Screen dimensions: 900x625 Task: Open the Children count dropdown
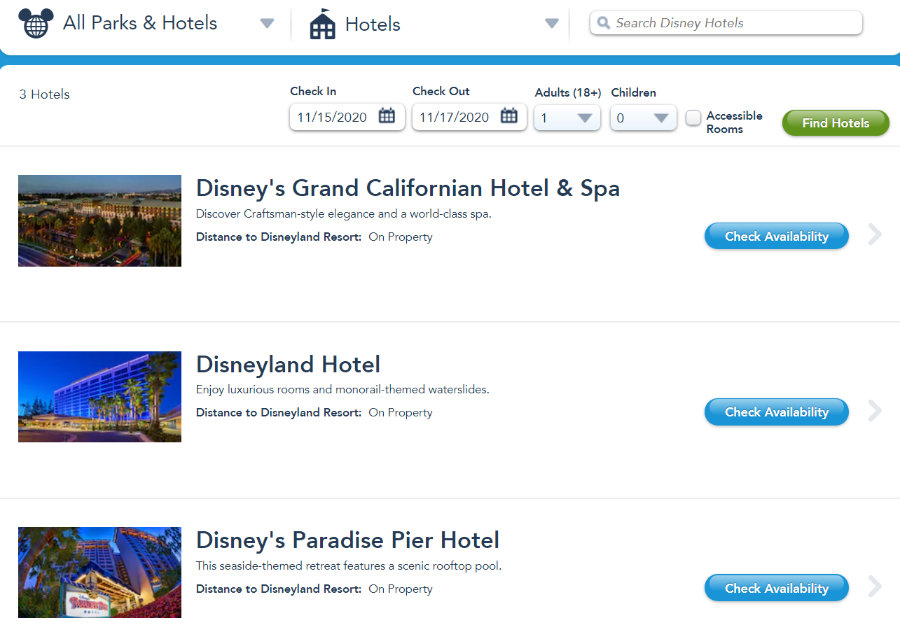644,118
